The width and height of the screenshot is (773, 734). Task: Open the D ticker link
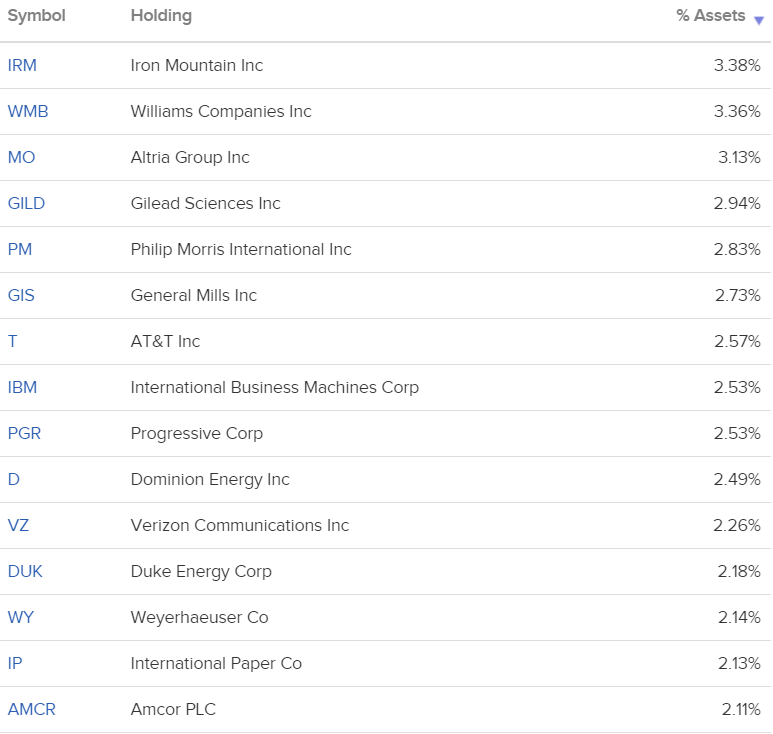(x=14, y=479)
